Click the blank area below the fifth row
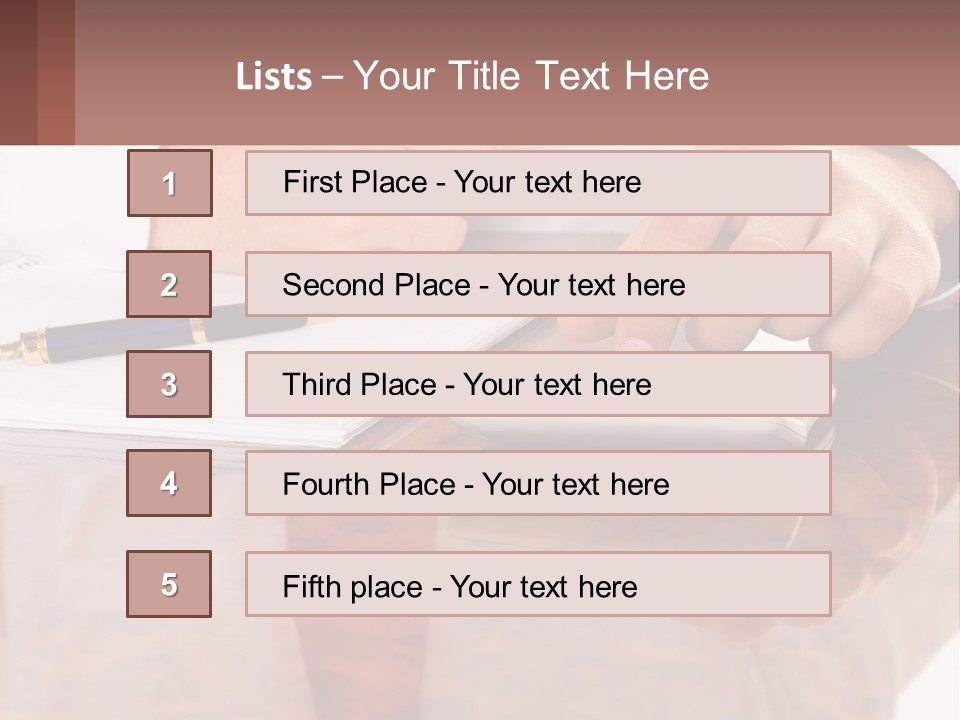960x720 pixels. [480, 670]
